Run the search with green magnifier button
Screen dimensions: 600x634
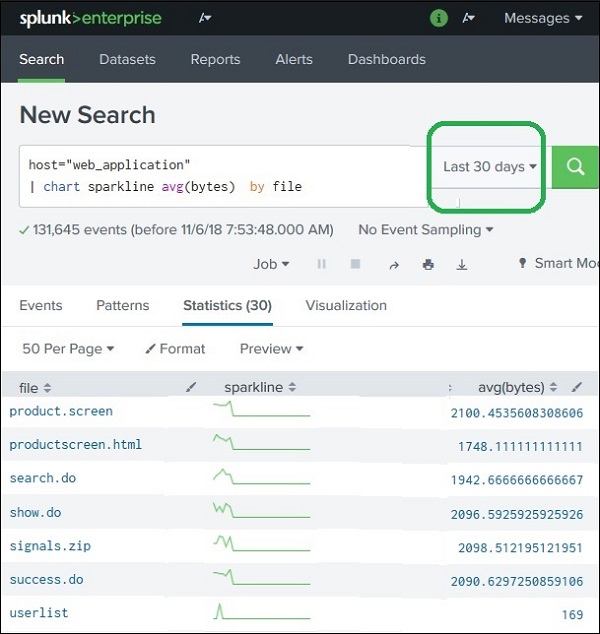[576, 167]
